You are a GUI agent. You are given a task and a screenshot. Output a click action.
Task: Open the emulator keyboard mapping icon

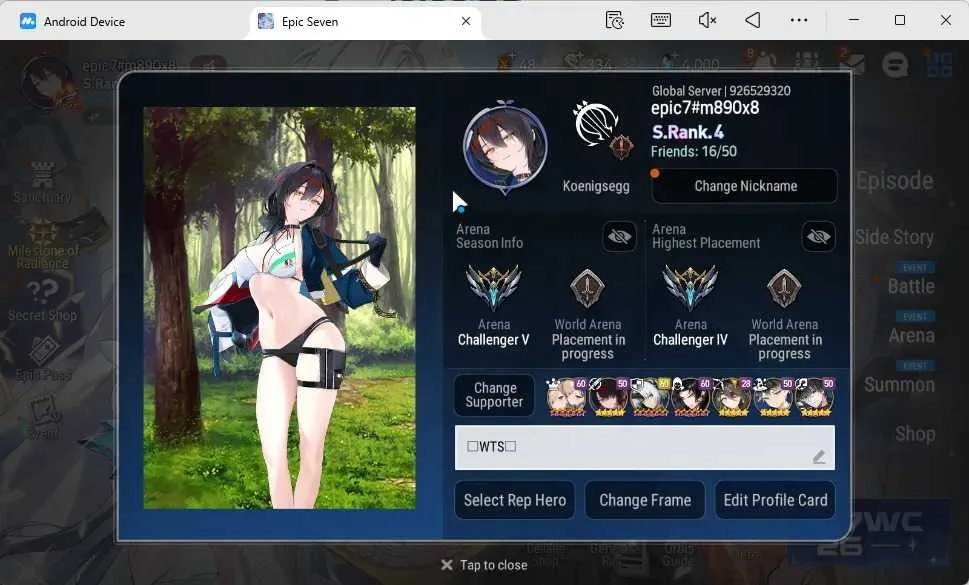coord(661,20)
